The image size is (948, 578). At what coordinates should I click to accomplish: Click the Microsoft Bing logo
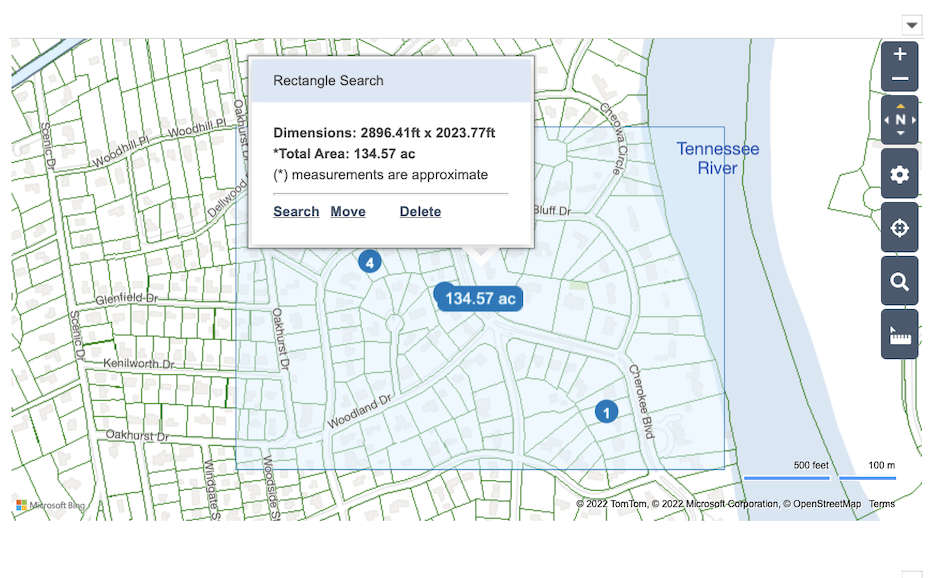tap(51, 505)
